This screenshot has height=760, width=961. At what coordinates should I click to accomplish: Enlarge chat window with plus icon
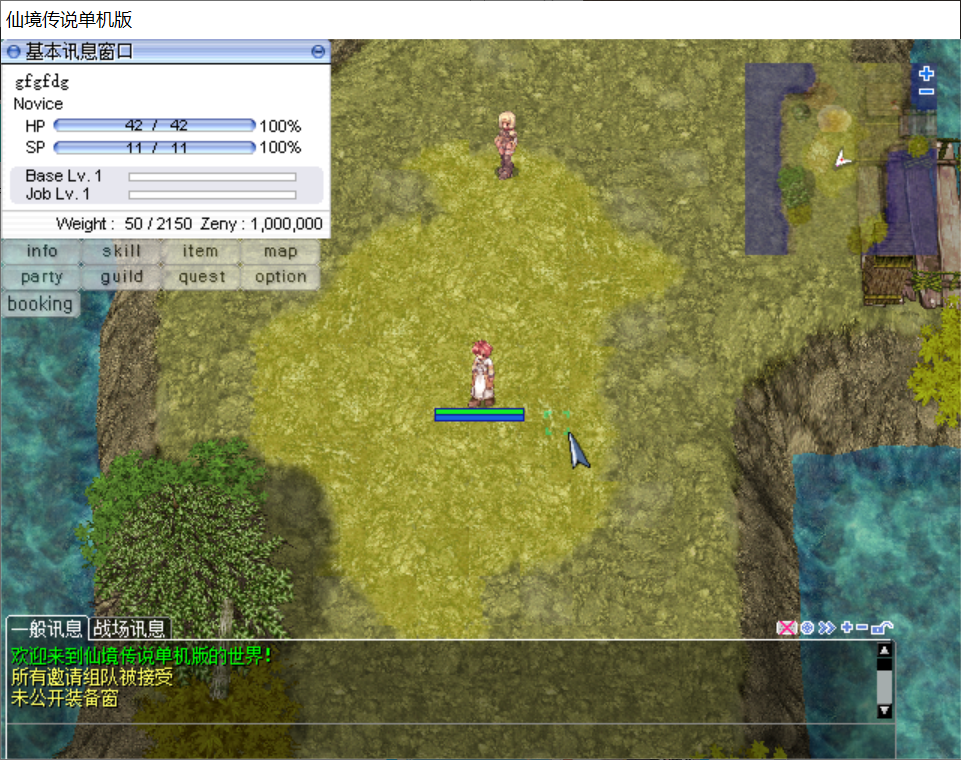pyautogui.click(x=847, y=627)
